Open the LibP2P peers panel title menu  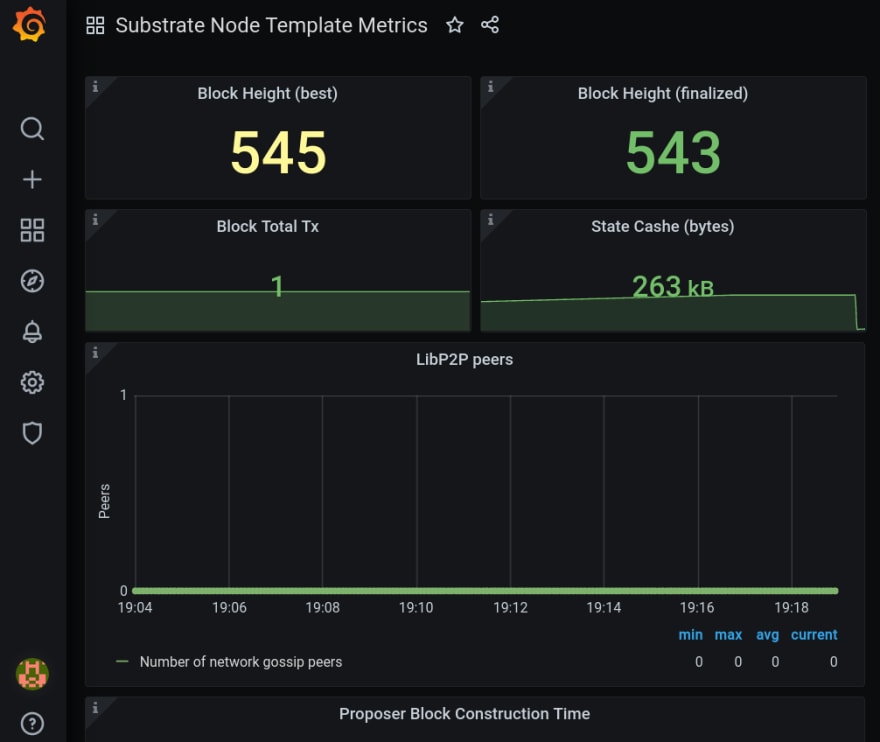464,359
